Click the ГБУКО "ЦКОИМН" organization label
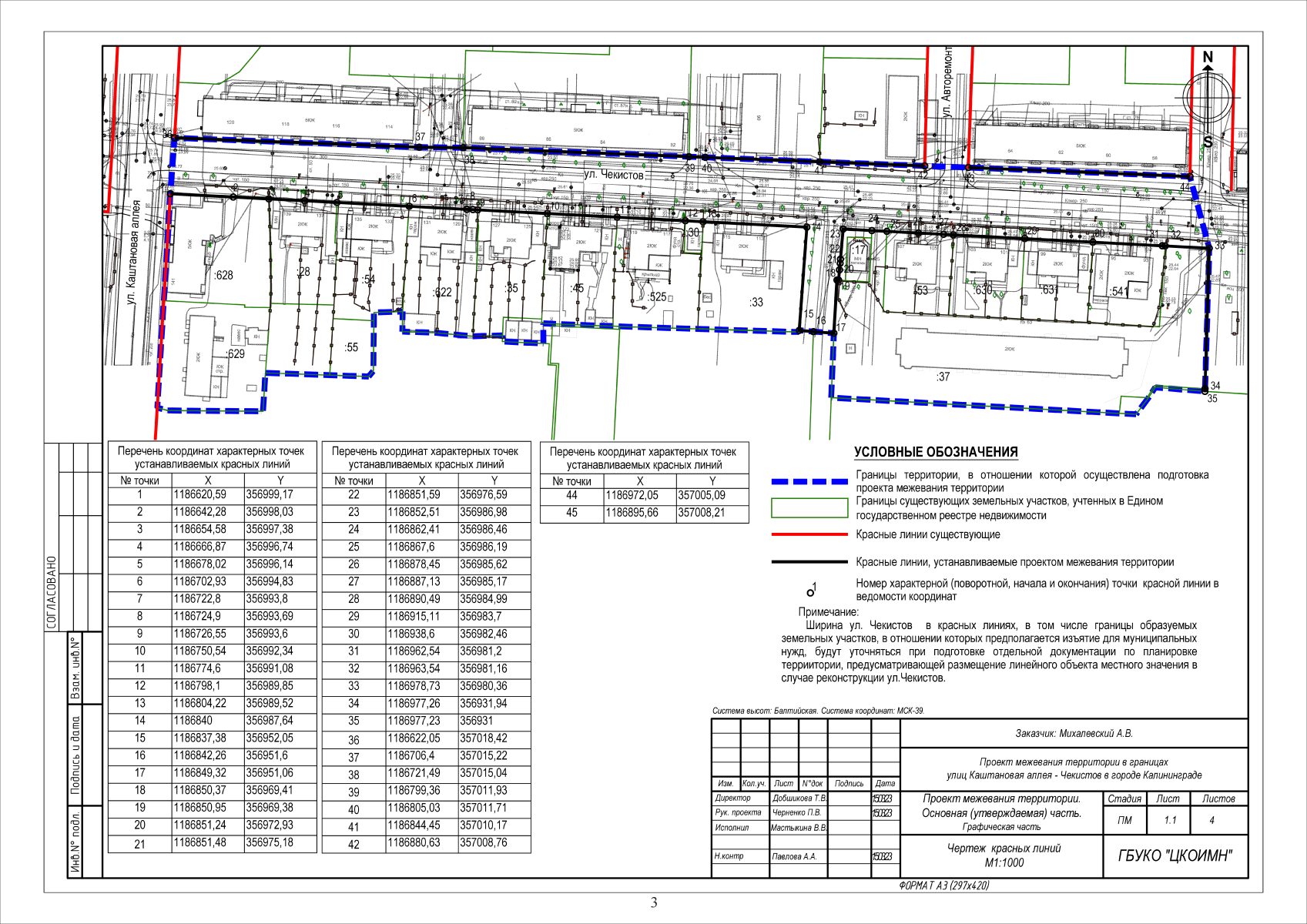Image resolution: width=1307 pixels, height=924 pixels. tap(1175, 855)
